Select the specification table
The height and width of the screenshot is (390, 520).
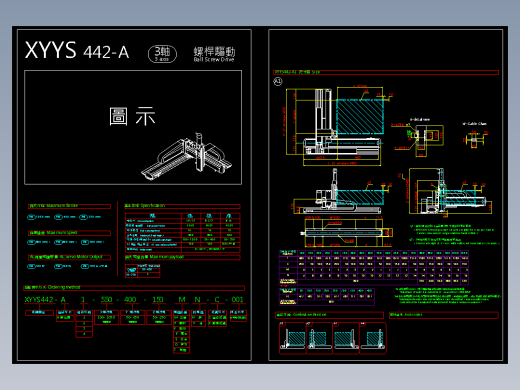coord(183,232)
